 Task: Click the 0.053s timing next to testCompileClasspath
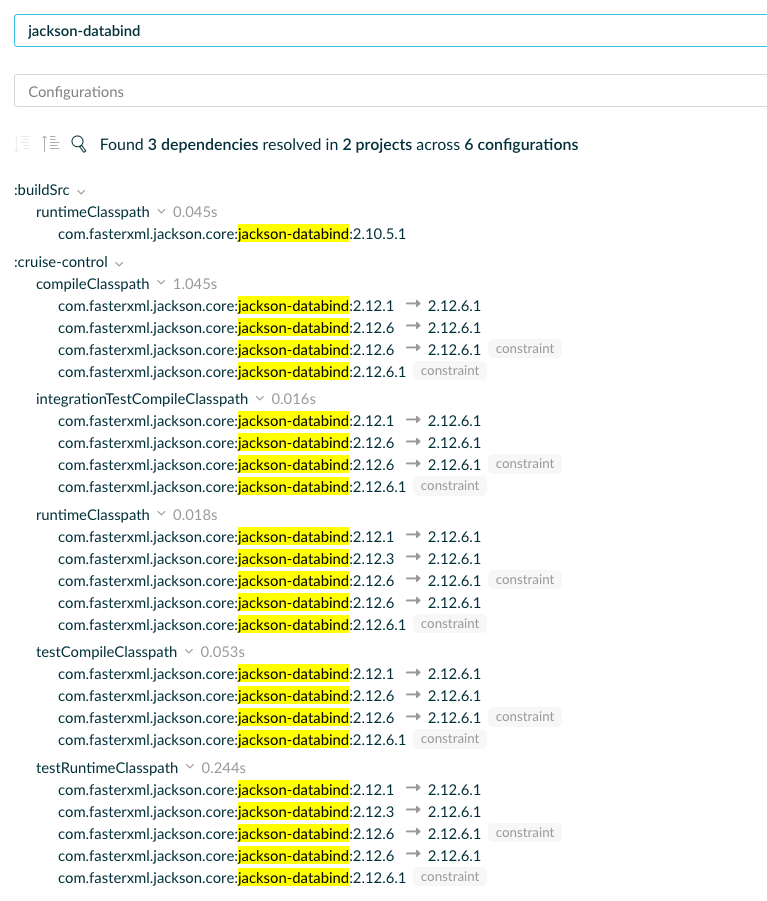point(222,652)
